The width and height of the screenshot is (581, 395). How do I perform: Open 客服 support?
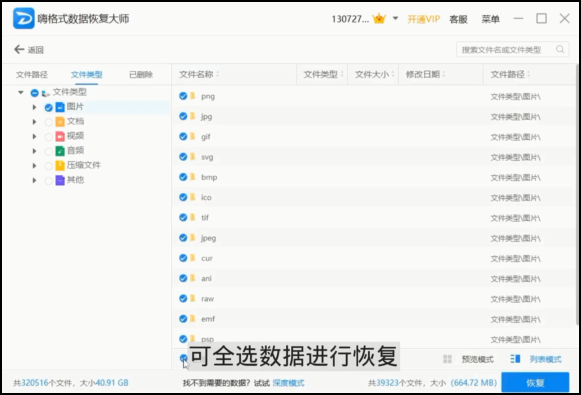click(458, 19)
